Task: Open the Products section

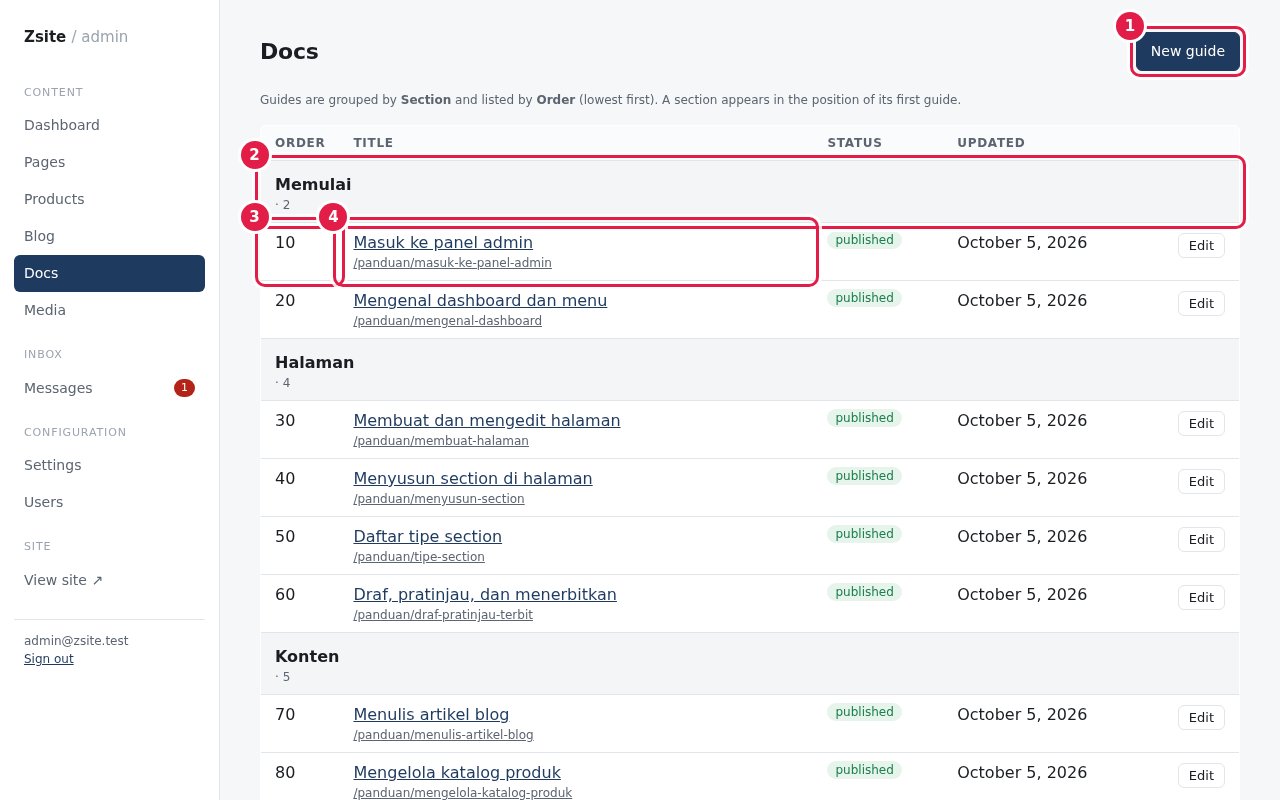Action: coord(109,199)
